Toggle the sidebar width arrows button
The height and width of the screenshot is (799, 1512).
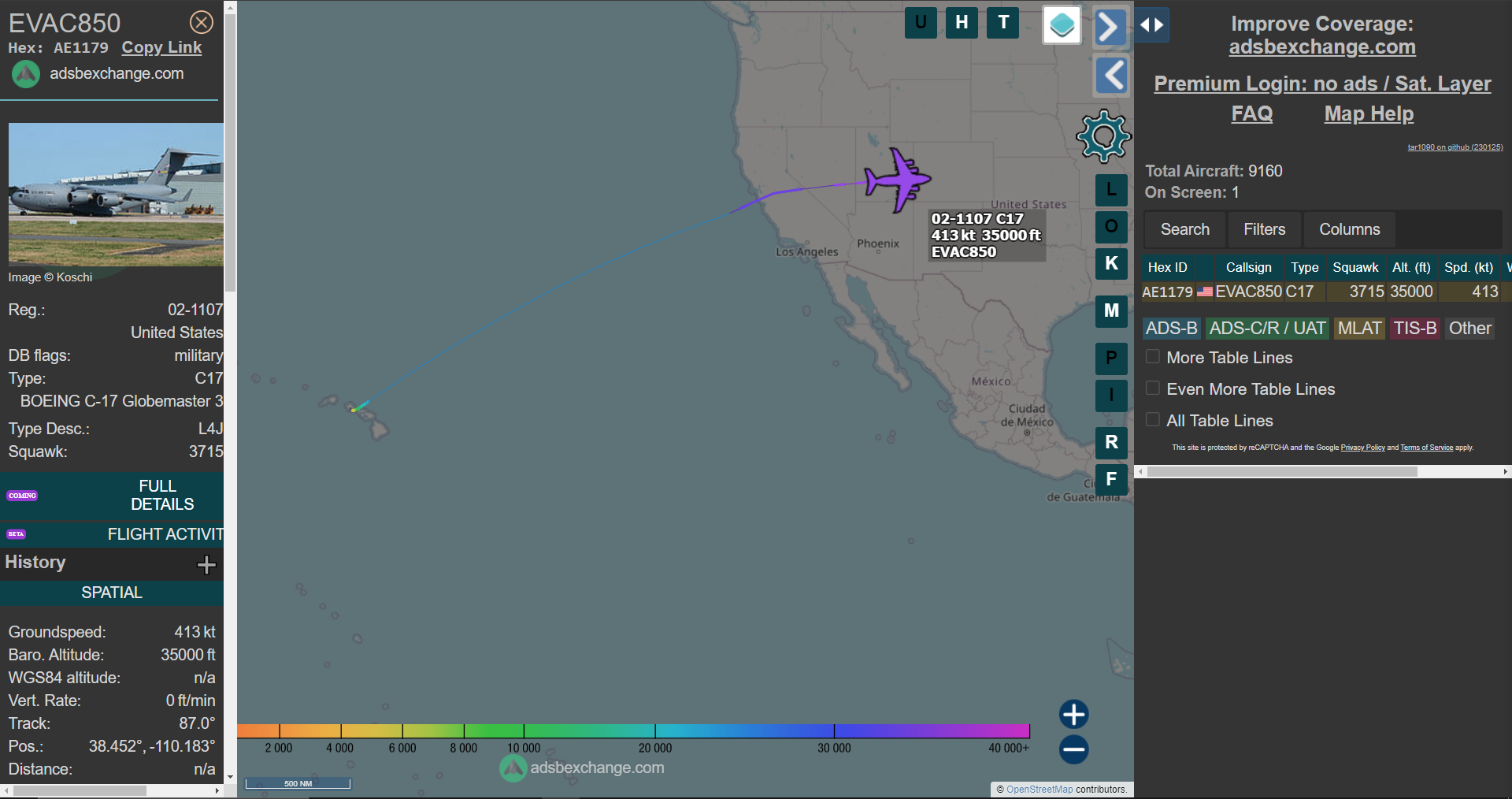pyautogui.click(x=1151, y=25)
